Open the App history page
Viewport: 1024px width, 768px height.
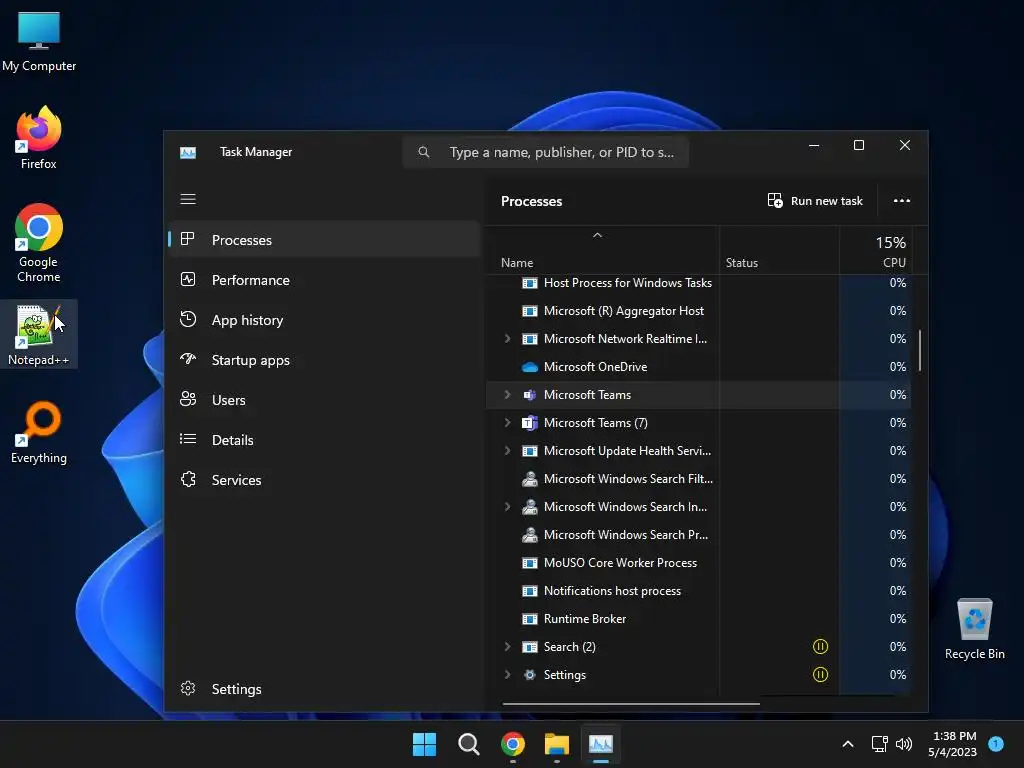[325, 320]
